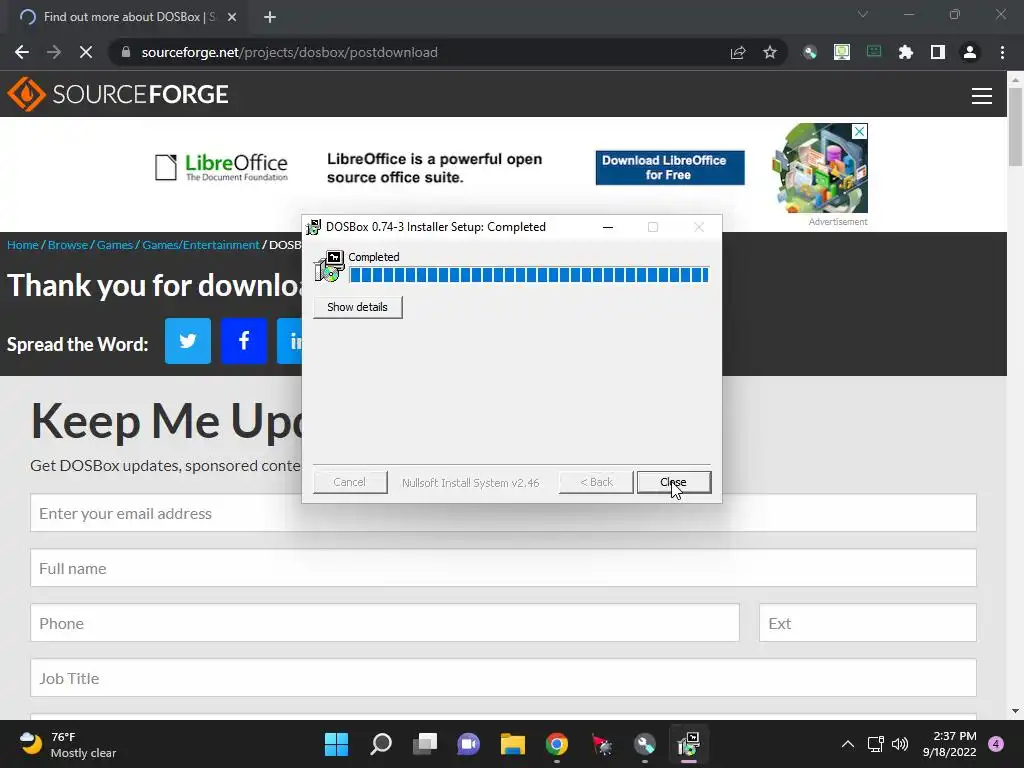
Task: Bookmark this page with the star icon
Action: coord(770,52)
